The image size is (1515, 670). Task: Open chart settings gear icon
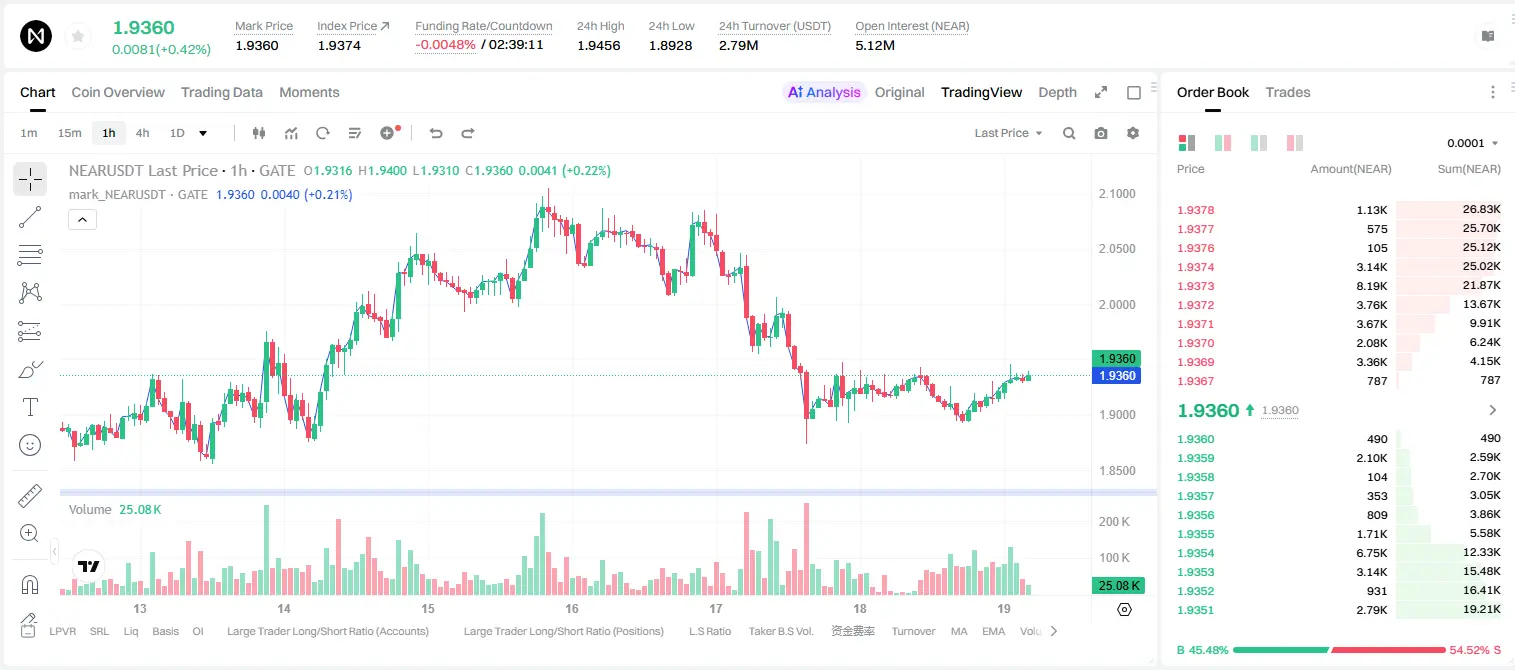tap(1133, 133)
